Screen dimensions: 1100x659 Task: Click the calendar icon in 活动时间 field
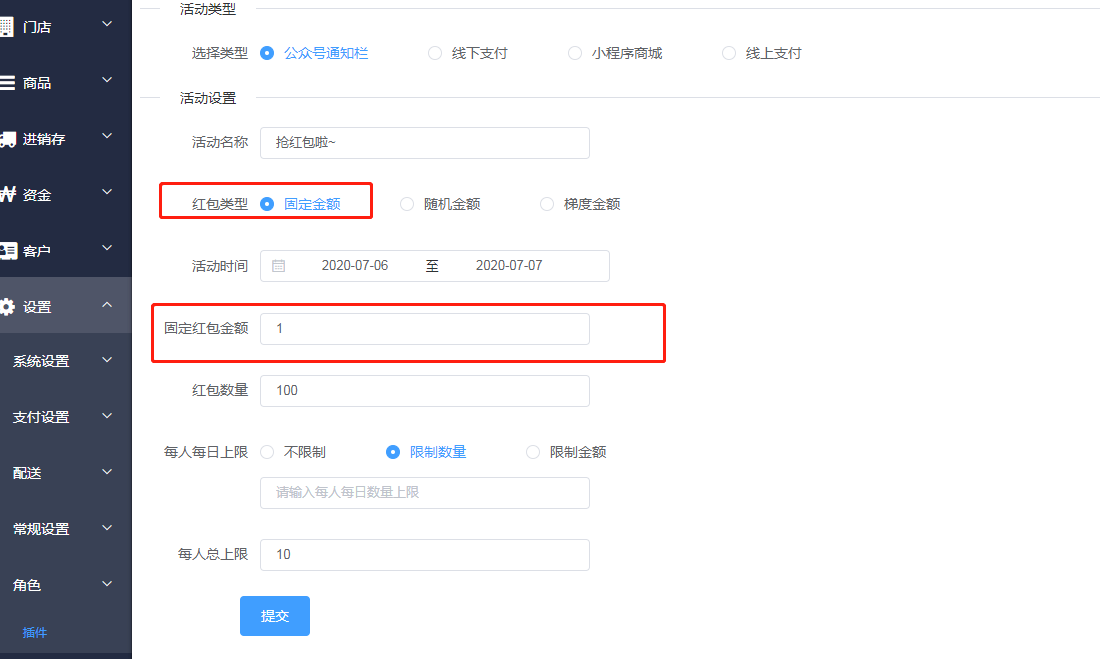pos(279,266)
